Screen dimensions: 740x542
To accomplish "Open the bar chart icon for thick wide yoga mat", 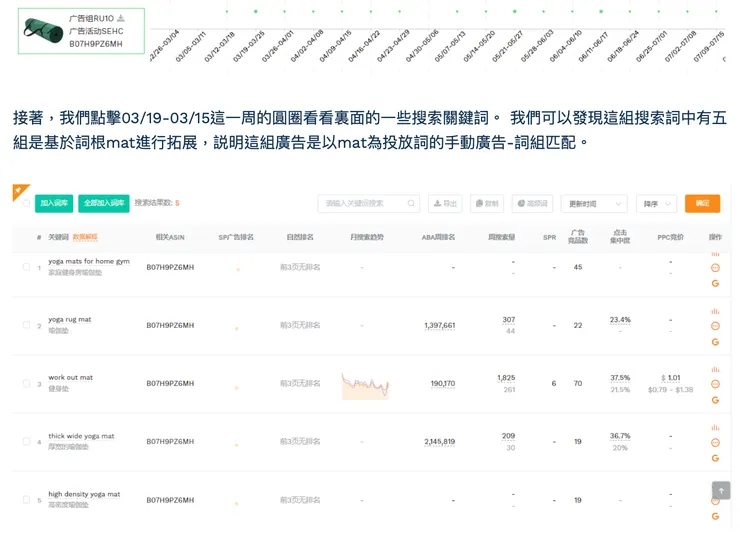I will click(715, 427).
